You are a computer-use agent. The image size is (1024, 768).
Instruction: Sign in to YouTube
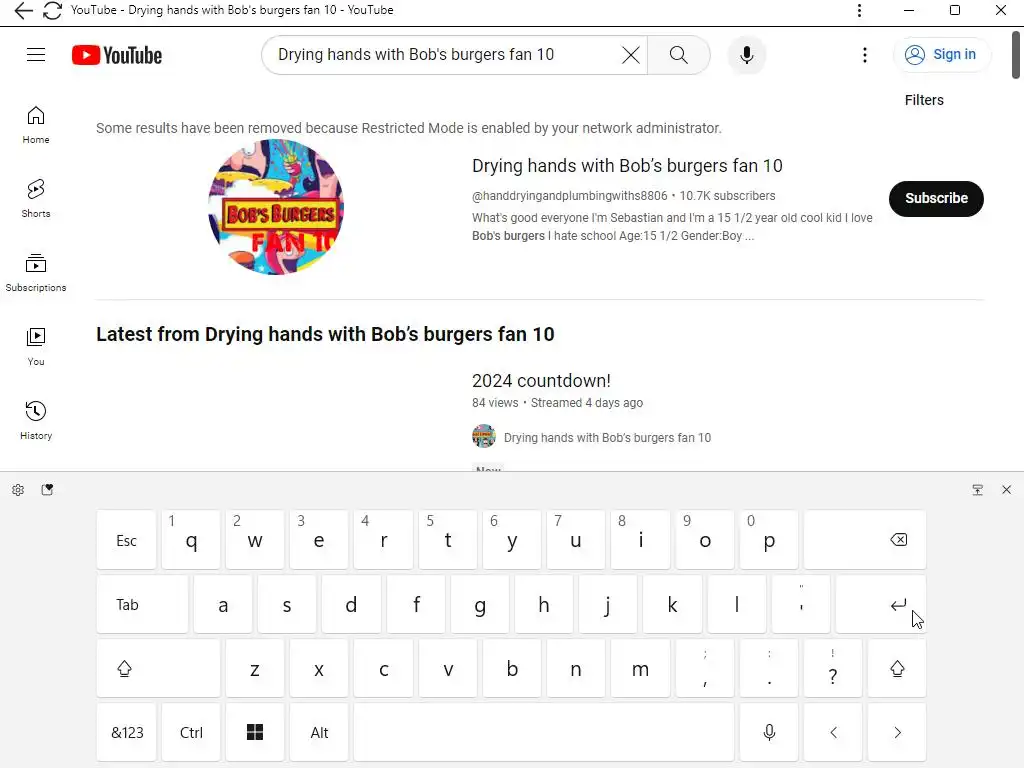point(941,55)
